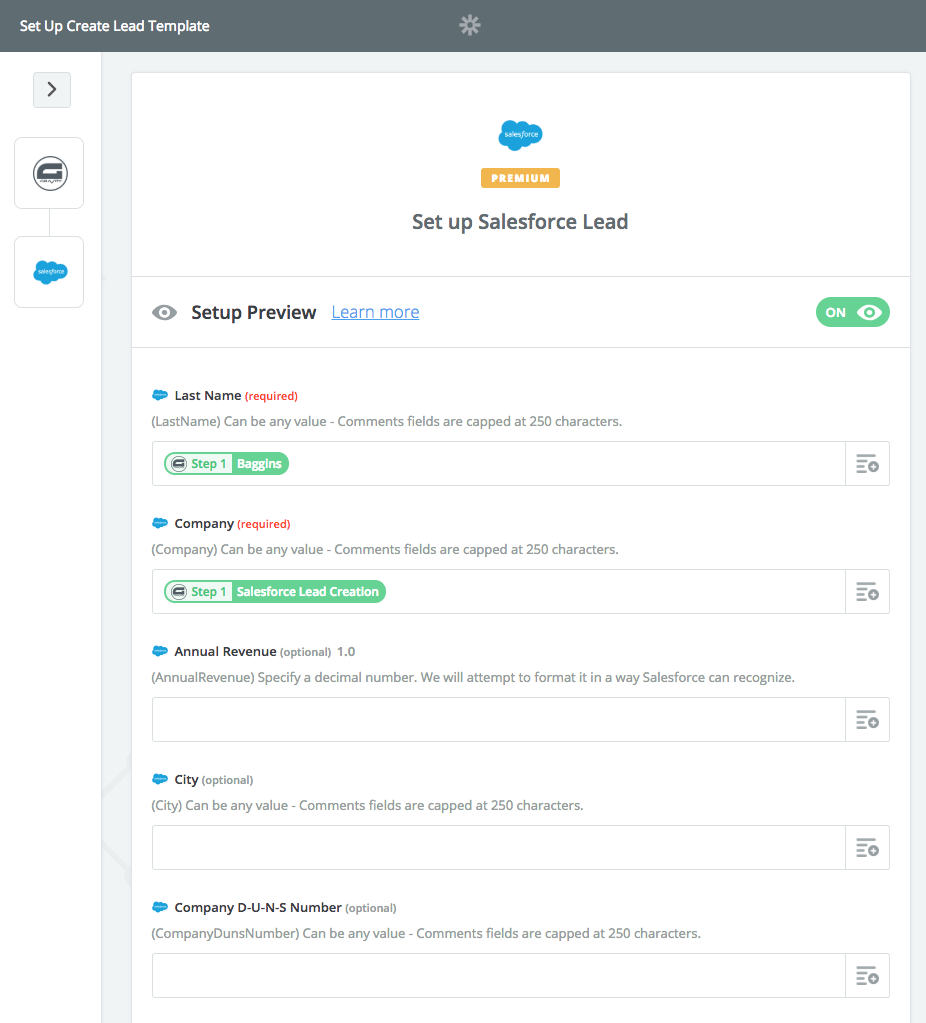Open insert-field menu for Company D-U-N-S Number

867,975
